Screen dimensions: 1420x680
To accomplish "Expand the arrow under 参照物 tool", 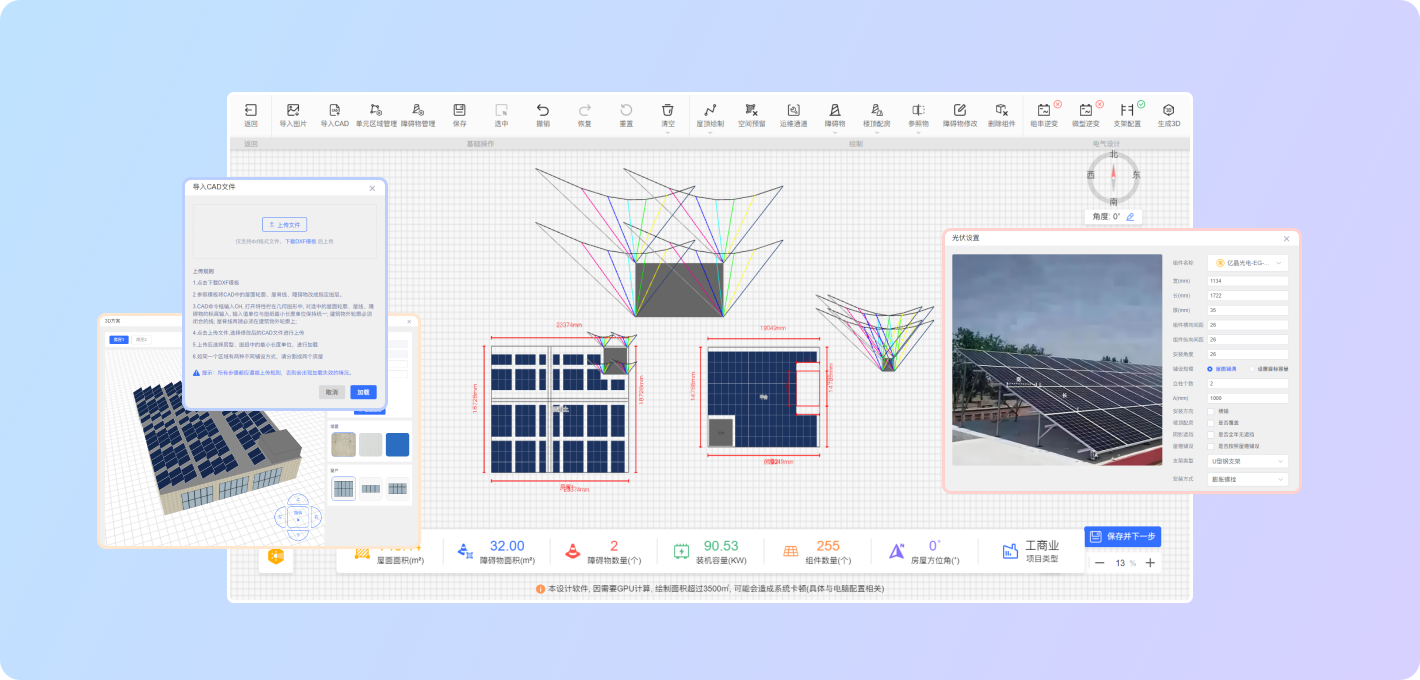I will 918,133.
